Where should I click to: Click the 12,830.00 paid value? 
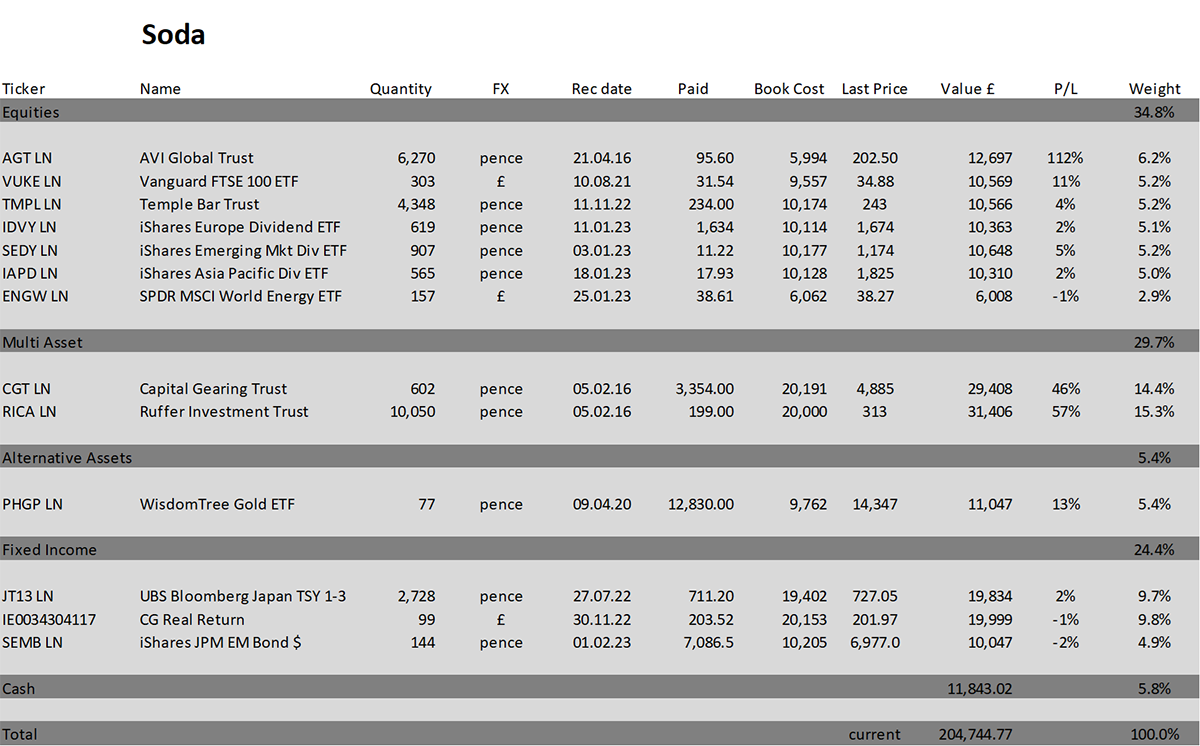pos(701,504)
